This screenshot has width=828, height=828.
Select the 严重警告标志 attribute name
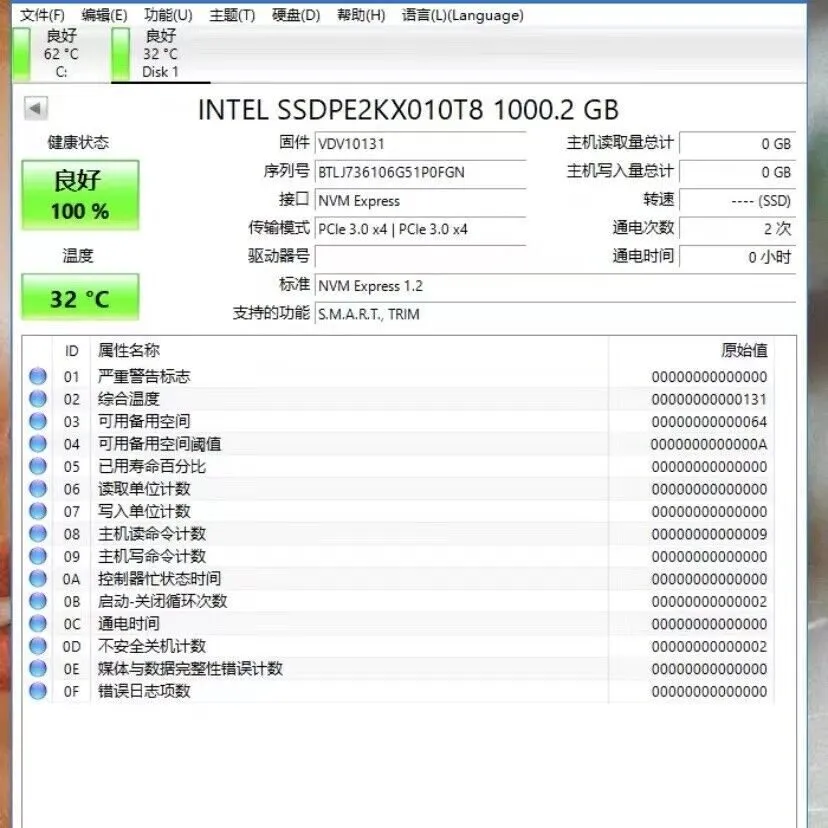pyautogui.click(x=144, y=377)
